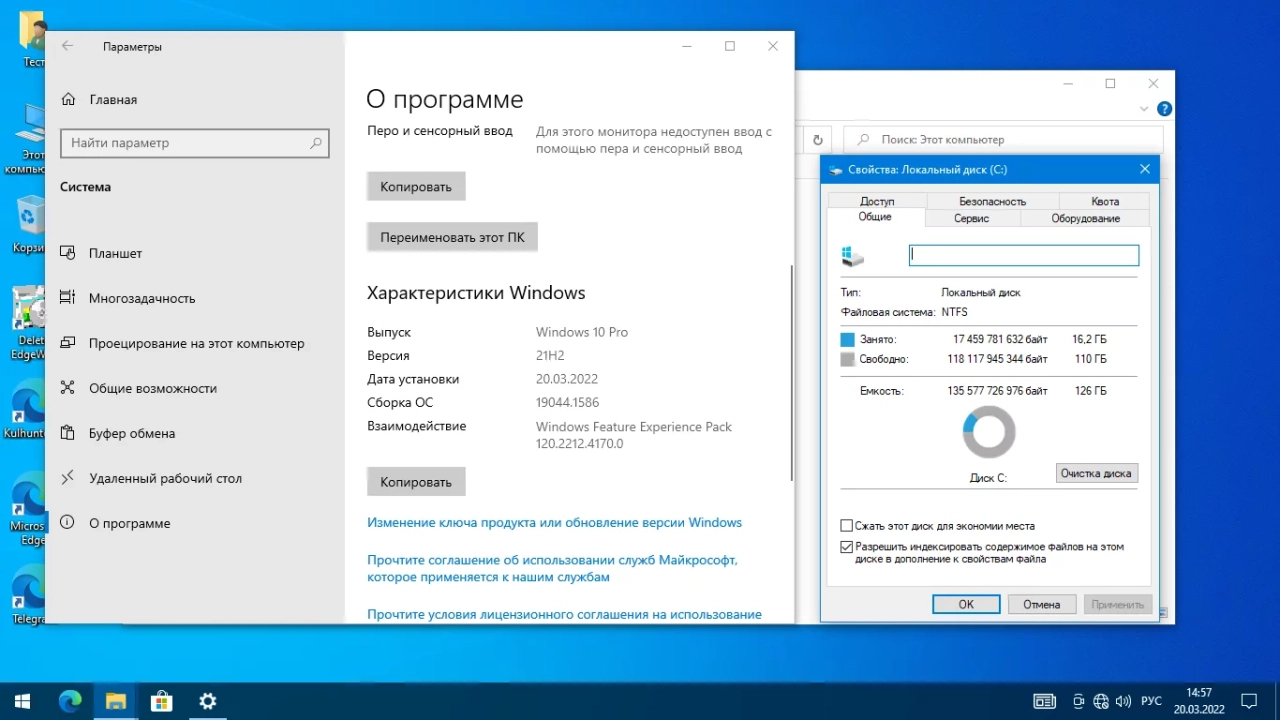Click the blue Занято color swatch
Image resolution: width=1280 pixels, height=720 pixels.
click(848, 339)
